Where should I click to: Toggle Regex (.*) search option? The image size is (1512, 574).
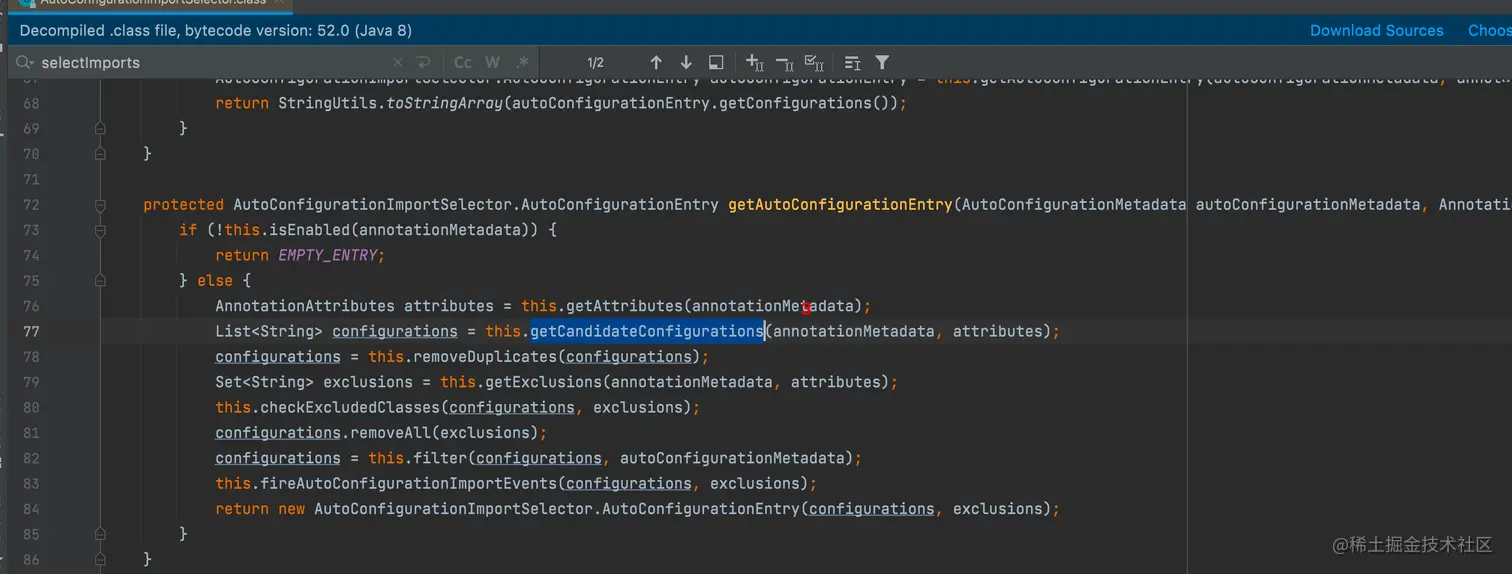coord(522,62)
